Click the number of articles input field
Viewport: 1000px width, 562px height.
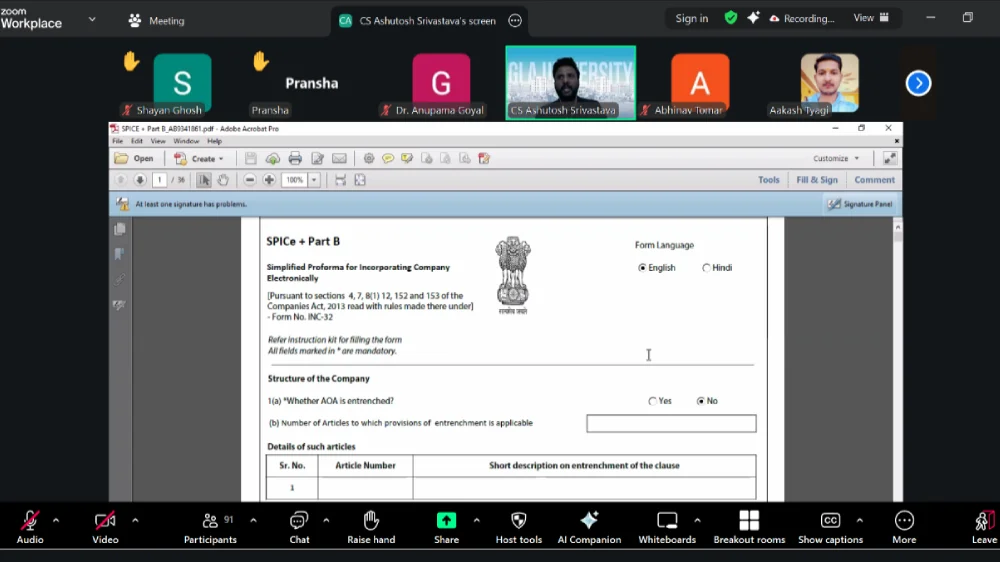tap(671, 424)
